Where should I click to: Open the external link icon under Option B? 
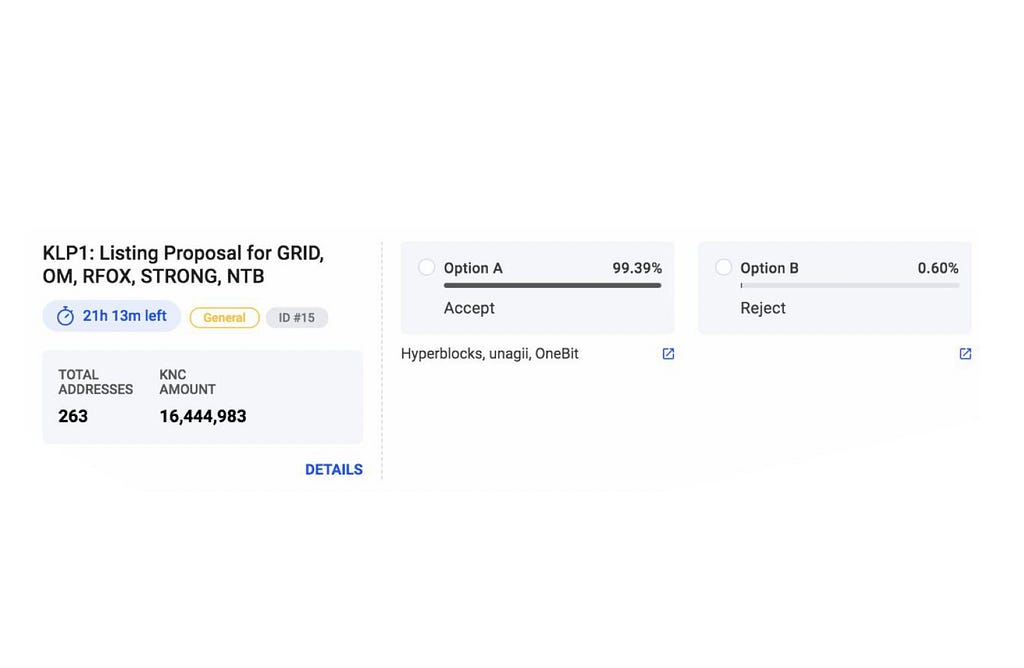(x=965, y=354)
